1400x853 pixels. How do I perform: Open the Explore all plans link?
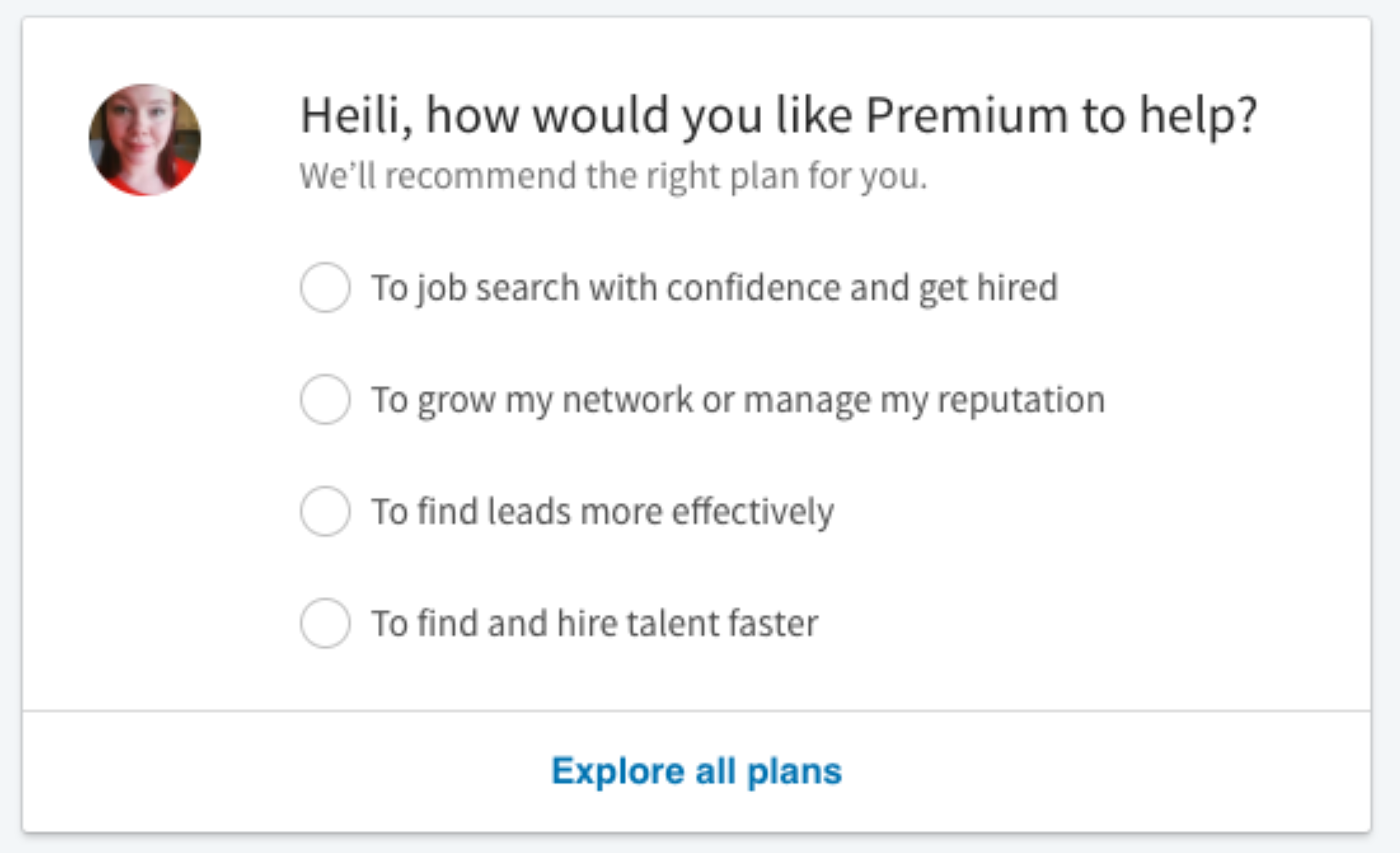(x=697, y=771)
